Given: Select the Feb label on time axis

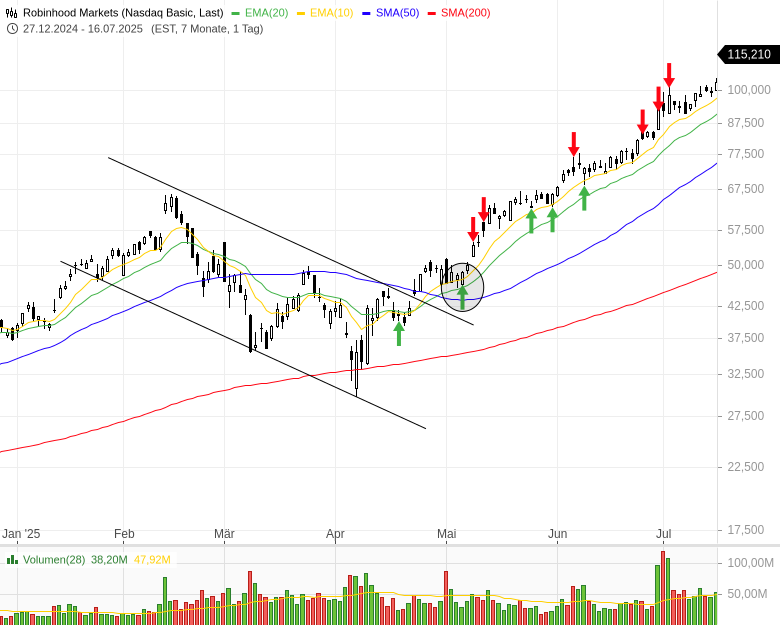Looking at the screenshot, I should pyautogui.click(x=124, y=534).
